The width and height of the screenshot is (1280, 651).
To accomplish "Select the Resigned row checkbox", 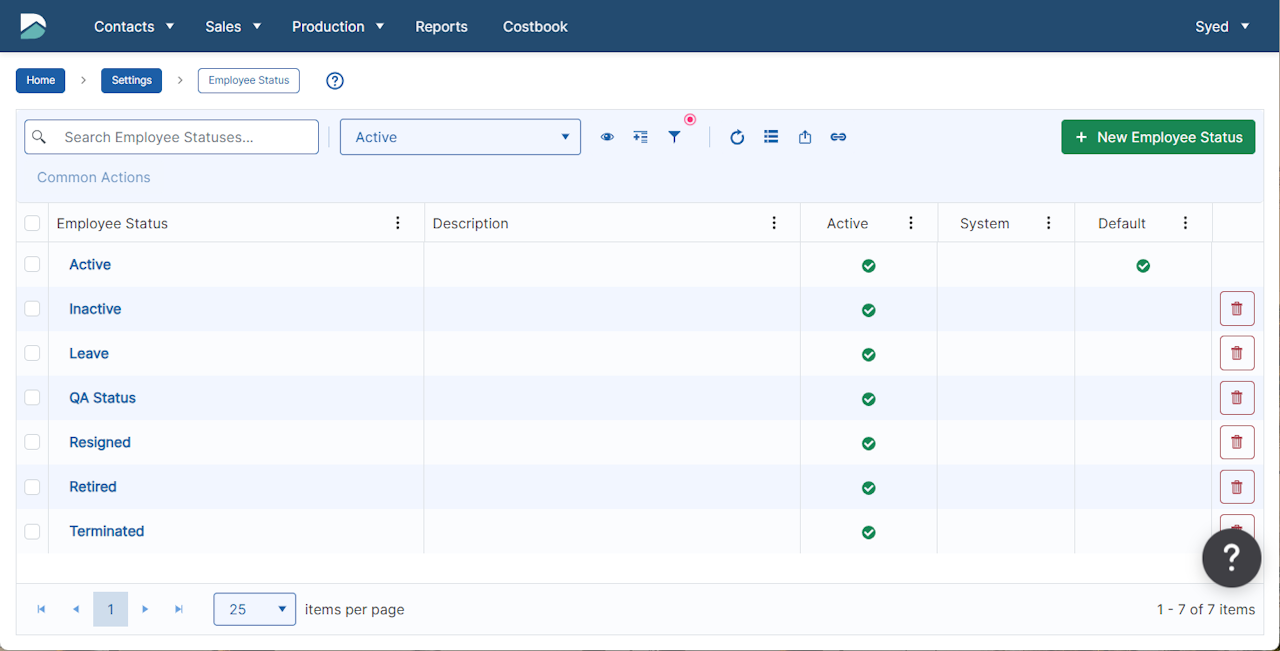I will (x=32, y=442).
